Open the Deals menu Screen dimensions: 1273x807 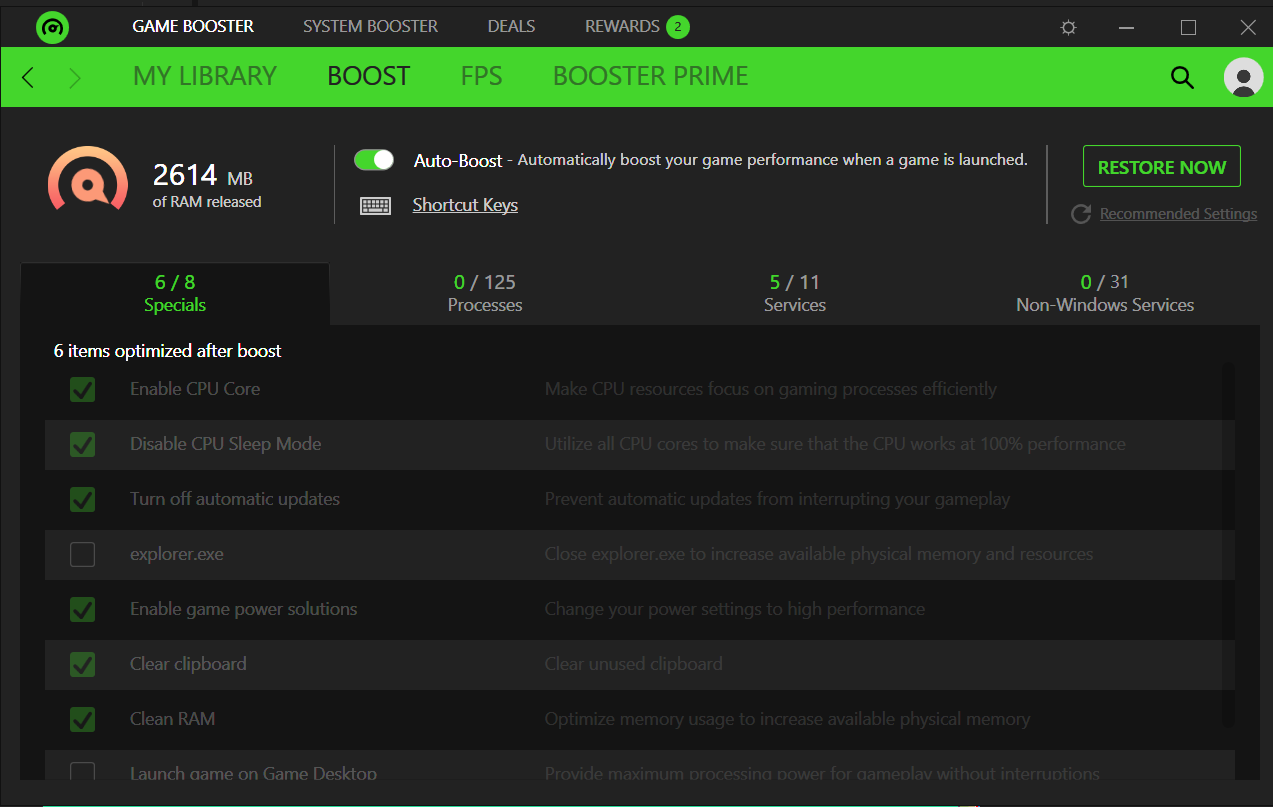(511, 26)
